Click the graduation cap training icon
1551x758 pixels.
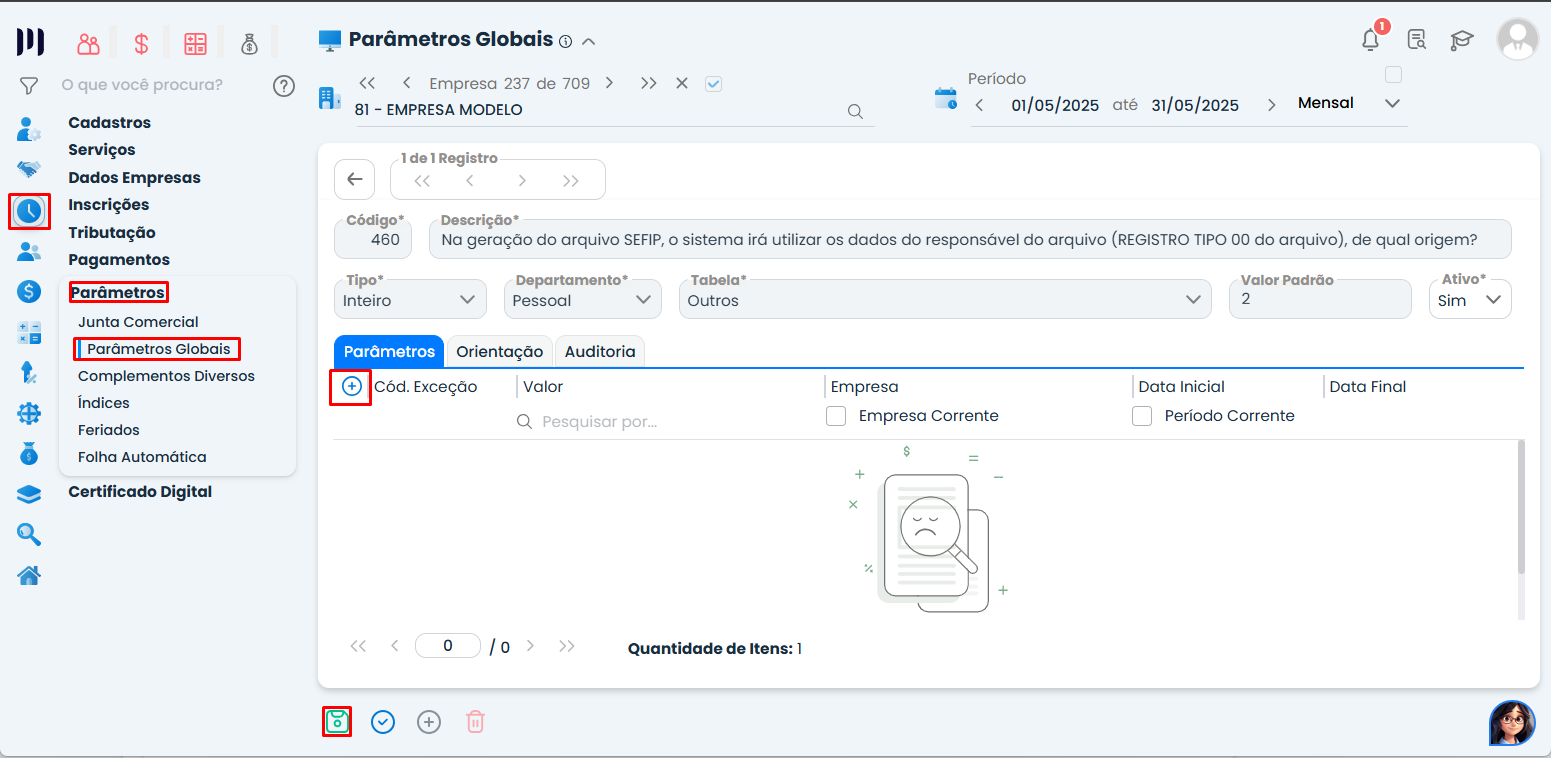coord(1462,40)
